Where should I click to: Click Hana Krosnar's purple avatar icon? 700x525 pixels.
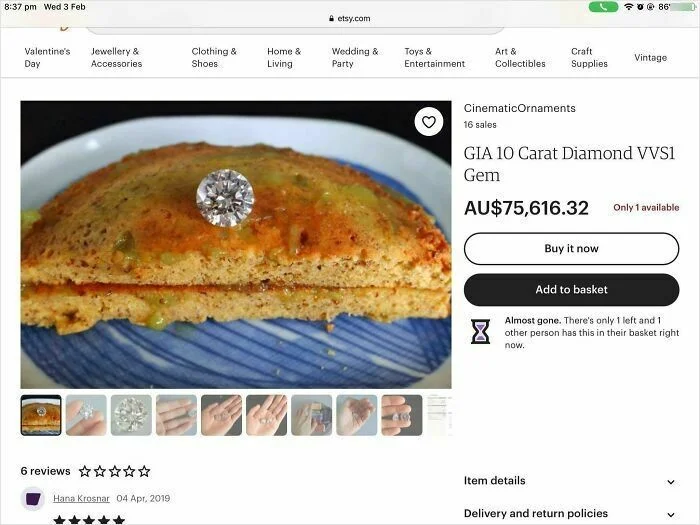click(x=33, y=498)
